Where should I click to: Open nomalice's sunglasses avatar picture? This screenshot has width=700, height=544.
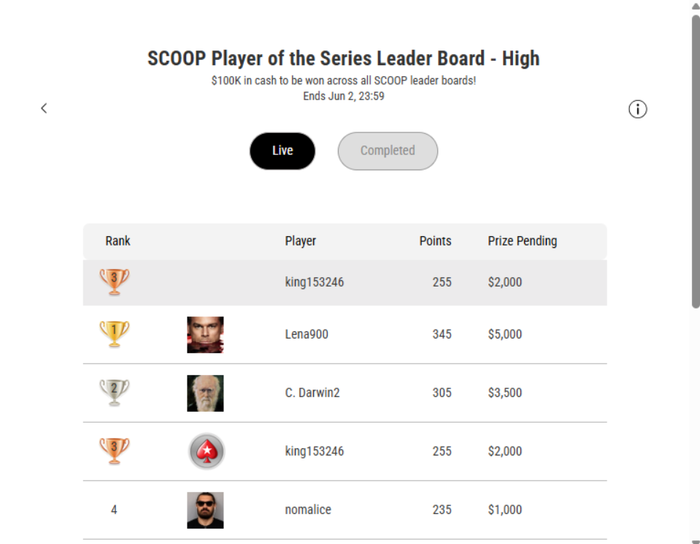[205, 510]
